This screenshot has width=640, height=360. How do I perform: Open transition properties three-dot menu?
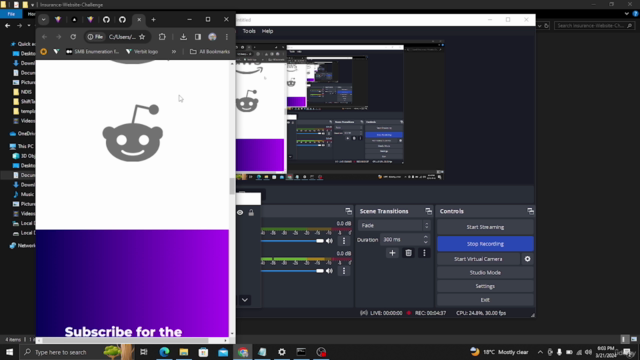tap(424, 253)
